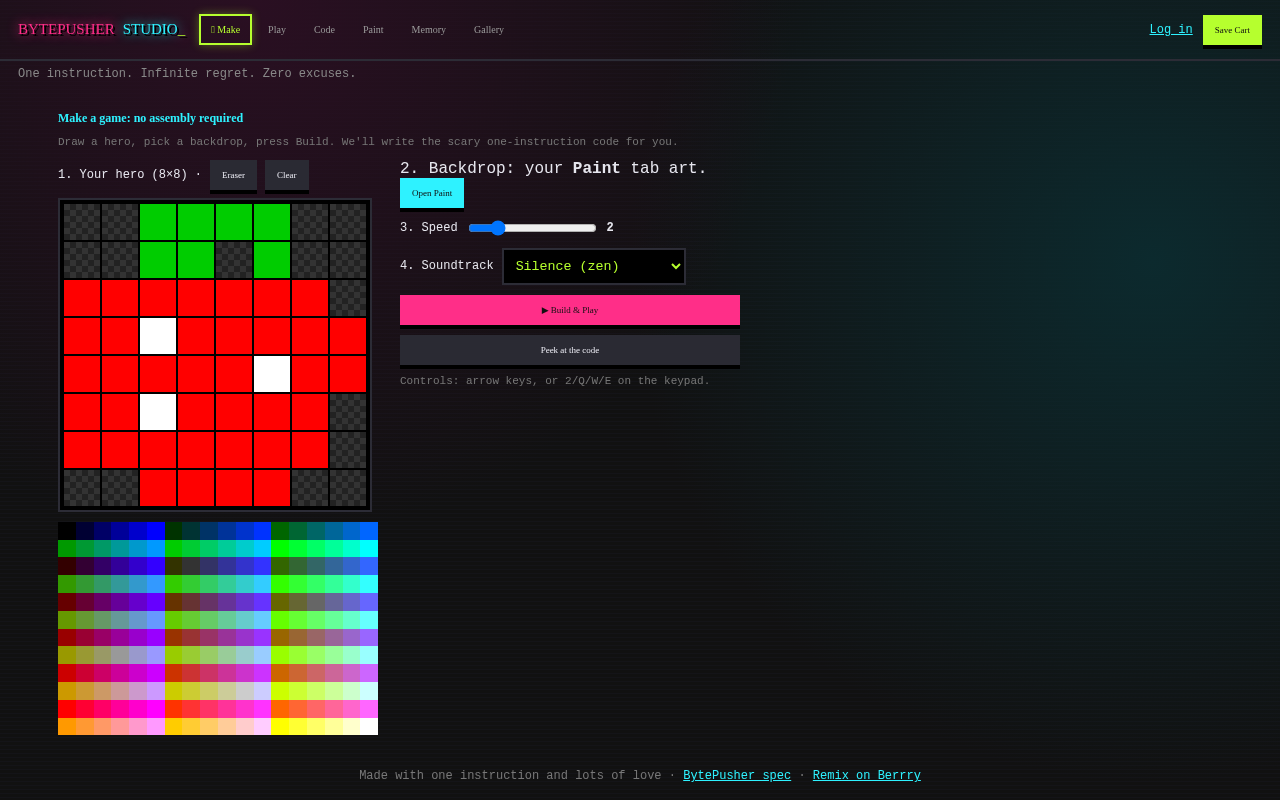Expand the Soundtrack dropdown

tap(594, 266)
